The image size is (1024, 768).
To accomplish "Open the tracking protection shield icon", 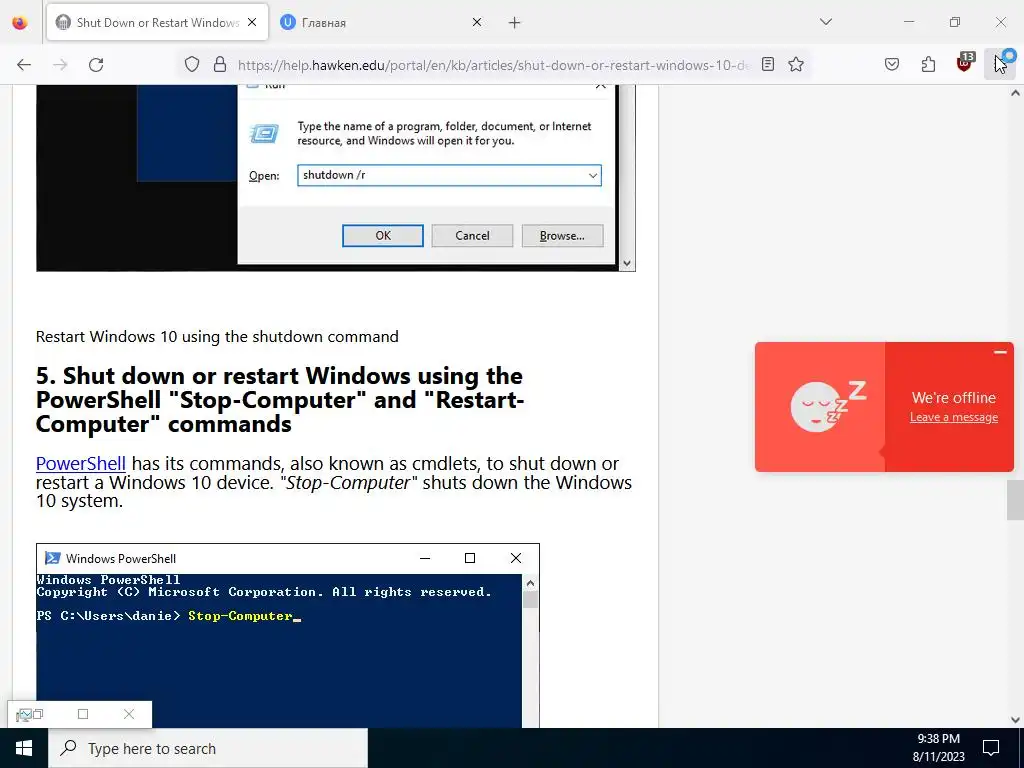I will click(x=191, y=65).
